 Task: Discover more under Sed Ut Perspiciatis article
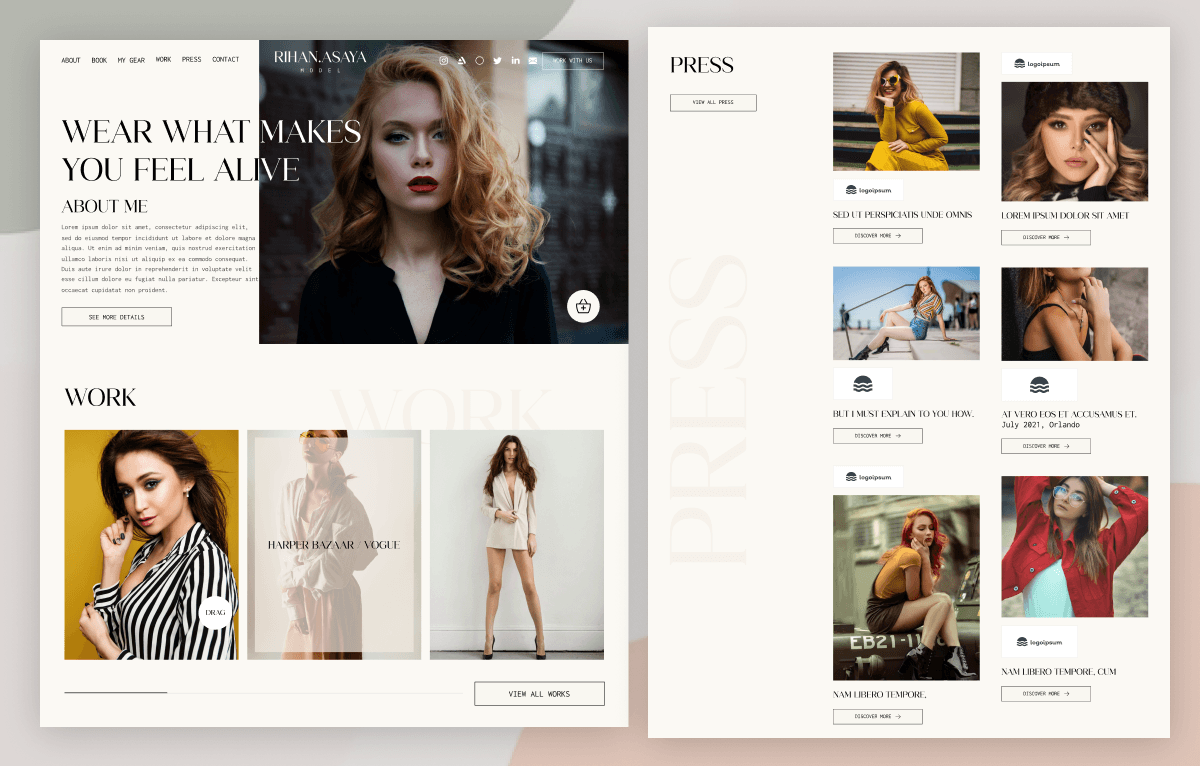click(x=877, y=236)
